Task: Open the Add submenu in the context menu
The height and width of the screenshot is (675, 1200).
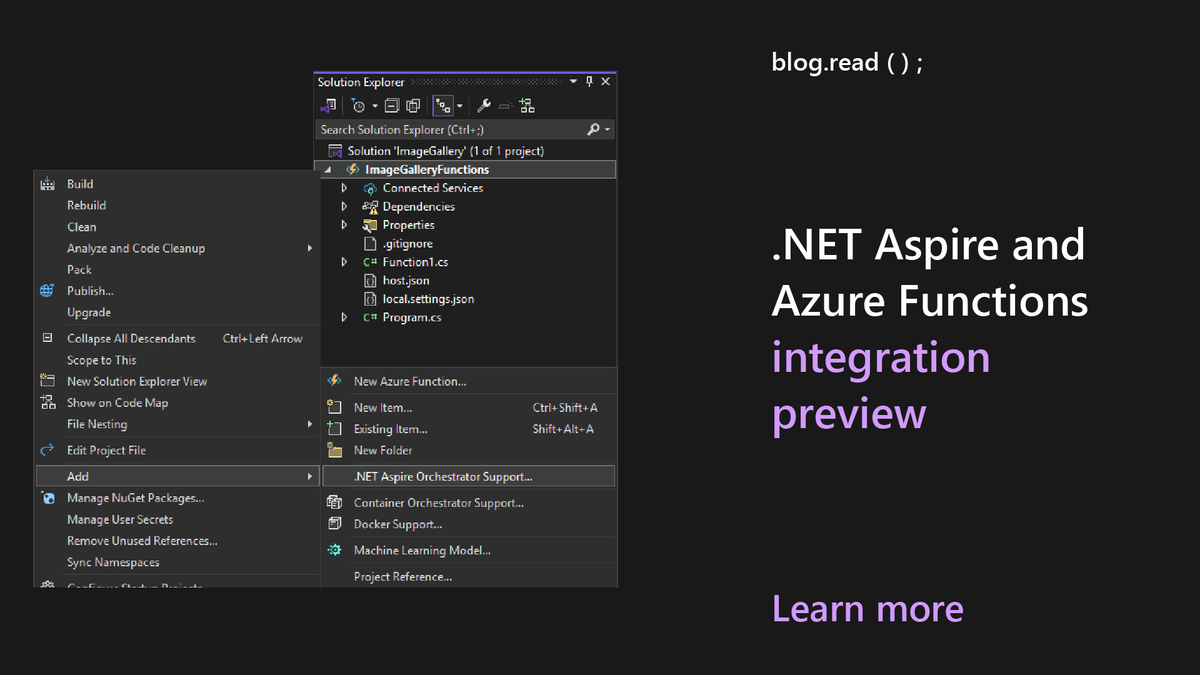Action: point(77,475)
